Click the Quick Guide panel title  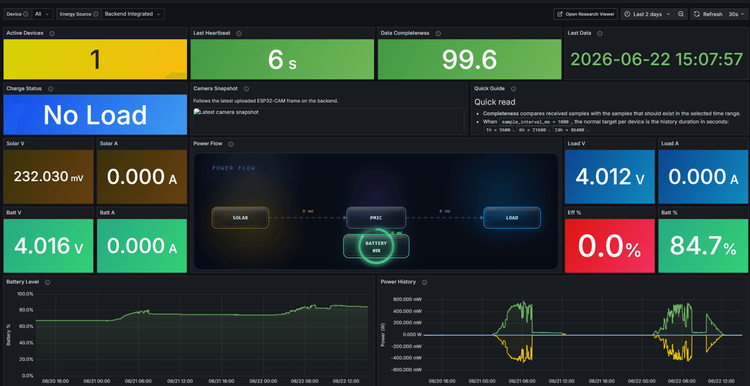pos(489,88)
